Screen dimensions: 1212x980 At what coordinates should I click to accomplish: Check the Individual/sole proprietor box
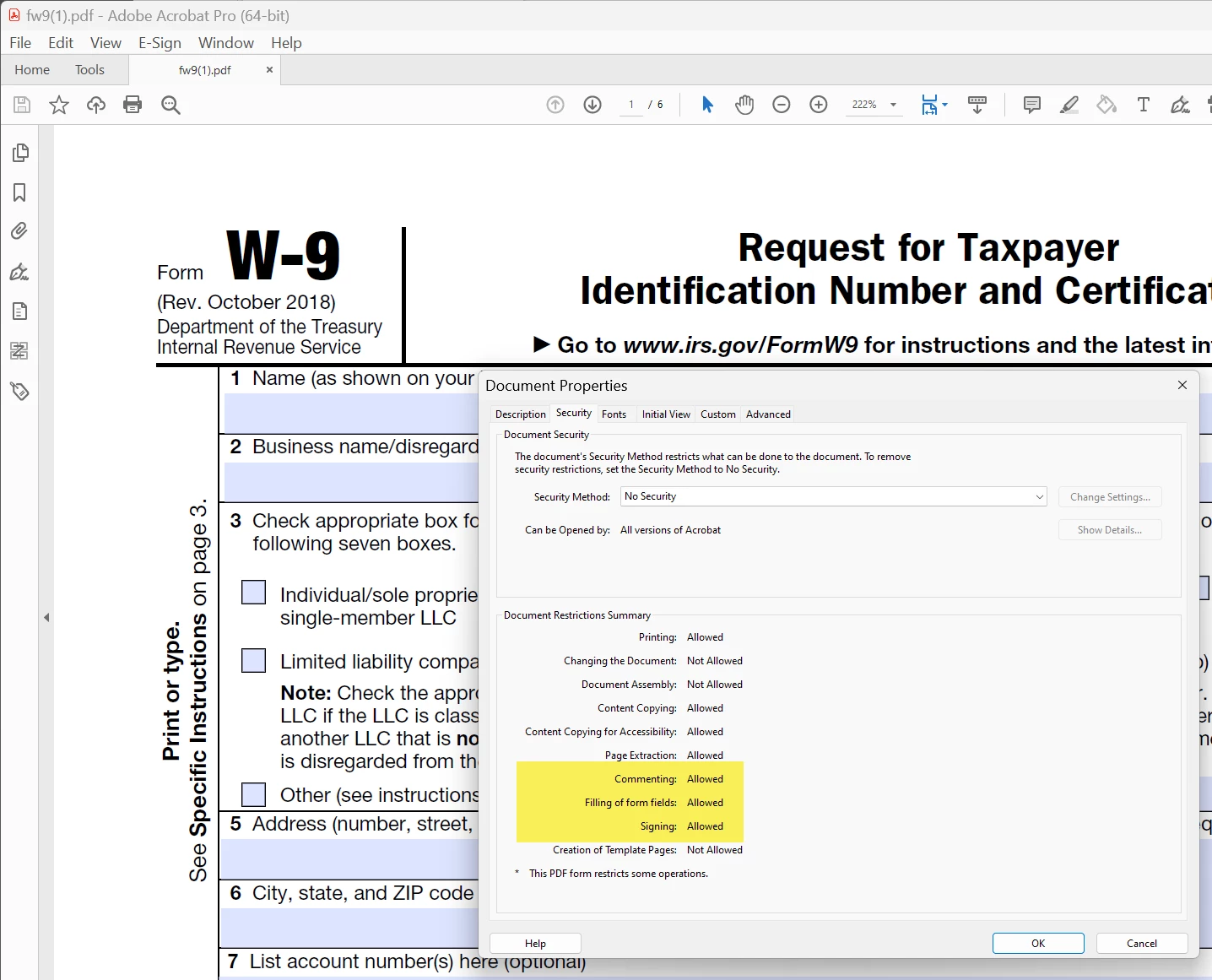coord(254,593)
